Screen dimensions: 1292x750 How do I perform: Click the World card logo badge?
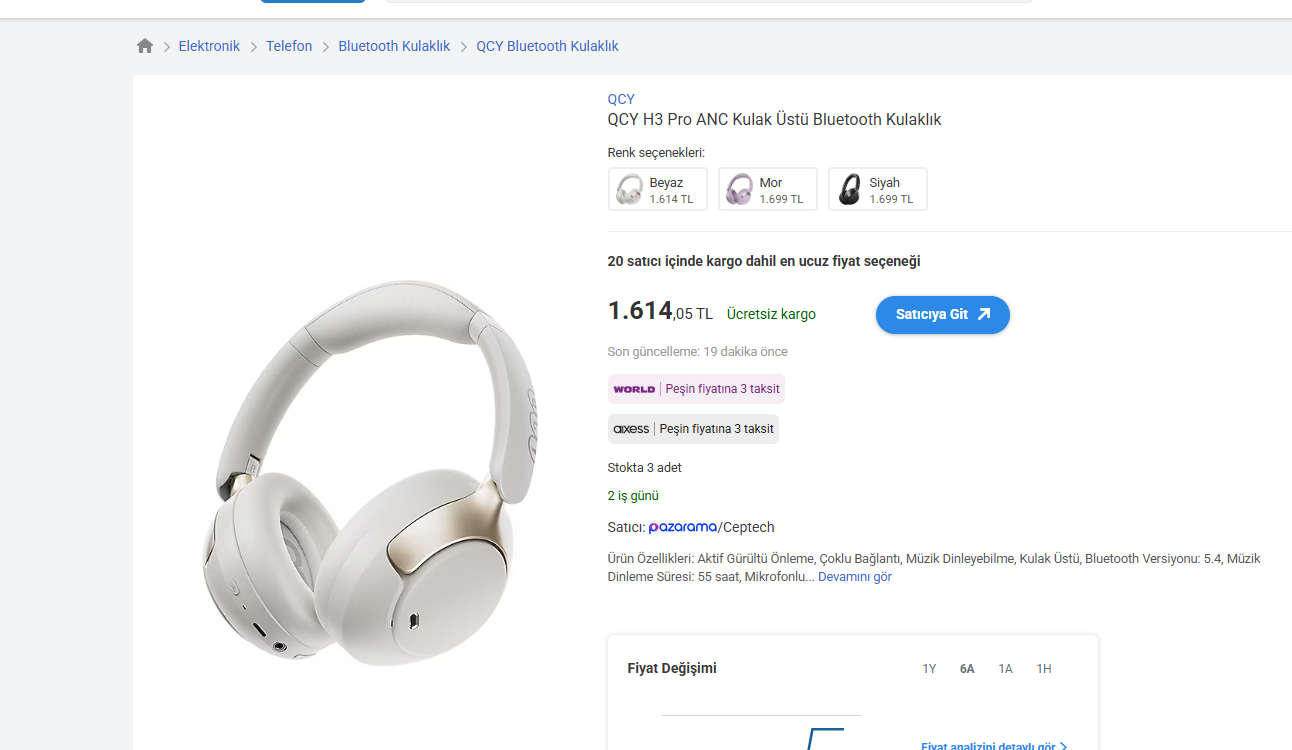pos(634,389)
